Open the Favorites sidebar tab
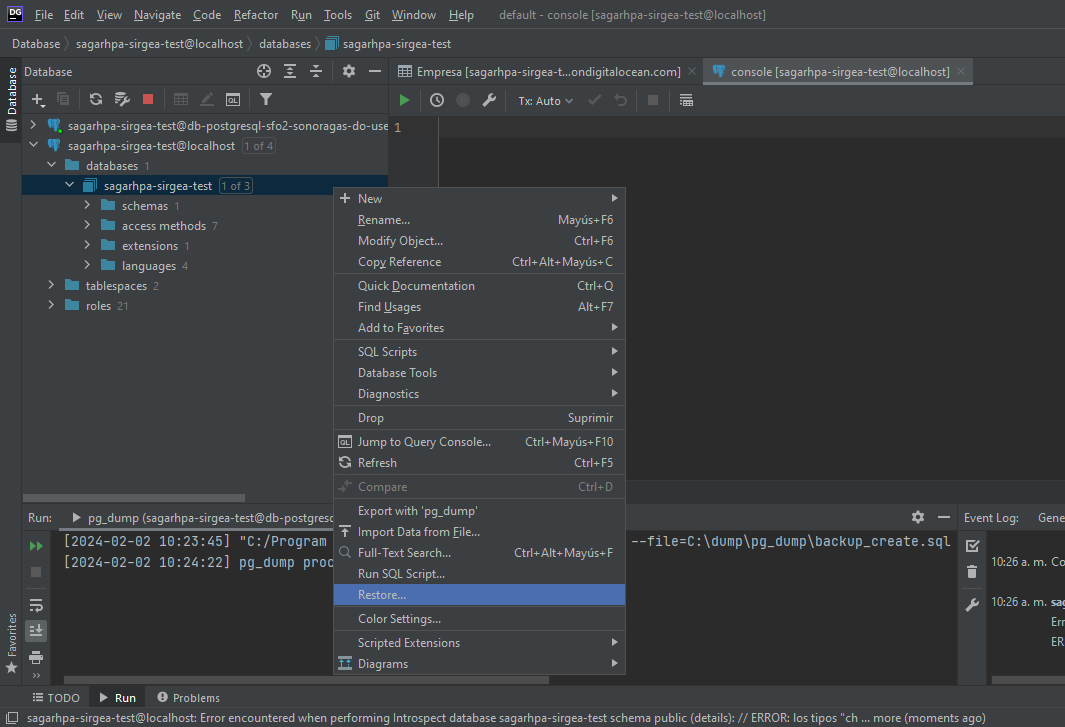Screen dimensions: 1065x727 [x=12, y=643]
